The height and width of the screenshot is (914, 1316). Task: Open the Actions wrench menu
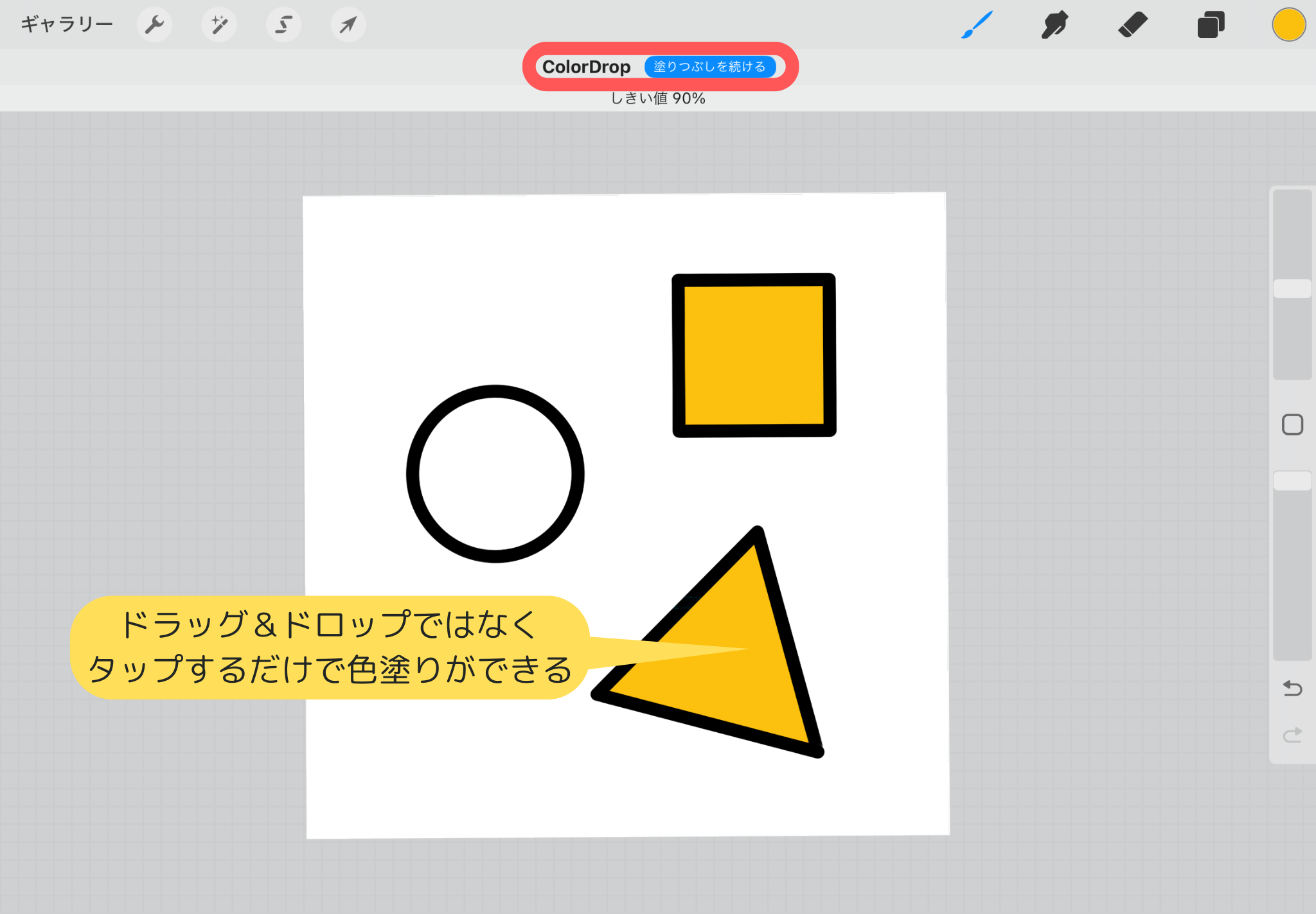coord(154,25)
